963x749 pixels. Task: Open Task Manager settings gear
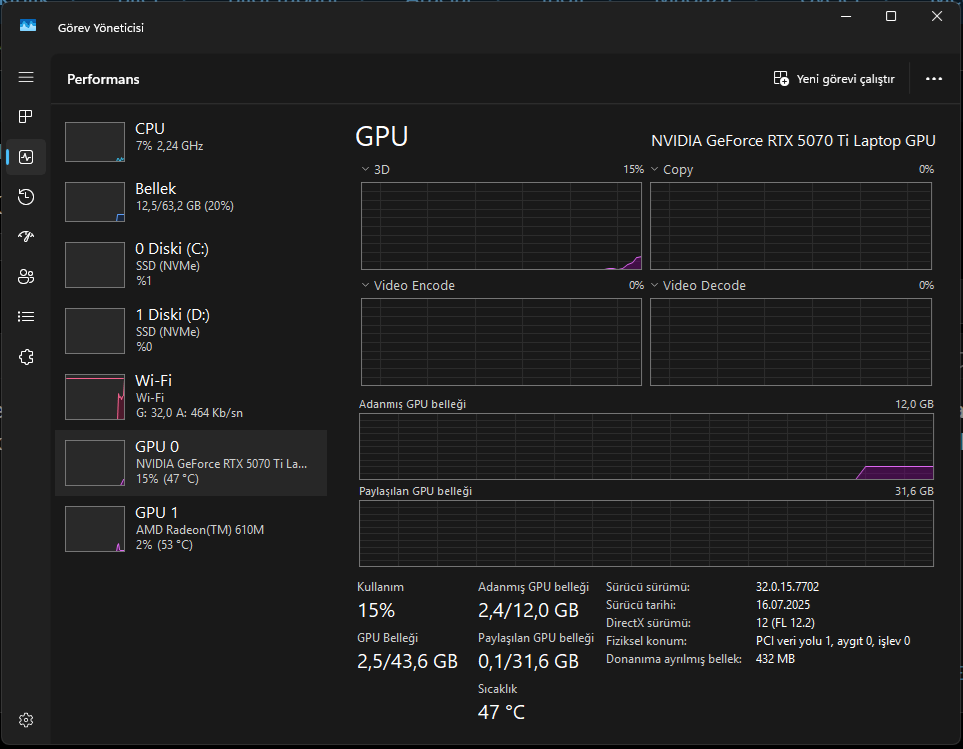pos(26,720)
